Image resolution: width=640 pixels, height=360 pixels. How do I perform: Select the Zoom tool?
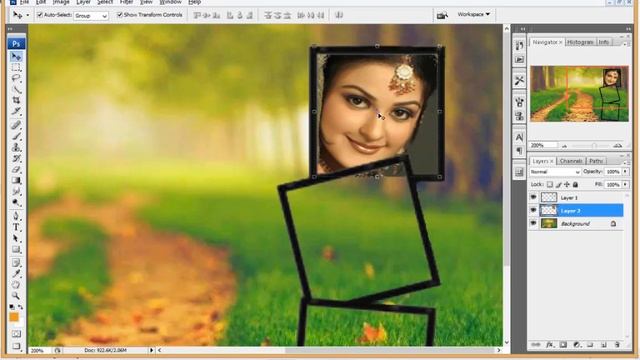[16, 296]
